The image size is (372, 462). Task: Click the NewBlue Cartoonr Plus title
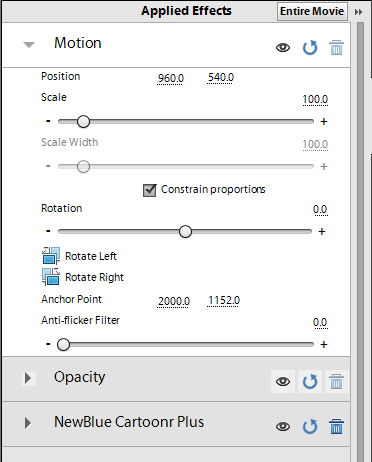tap(129, 422)
